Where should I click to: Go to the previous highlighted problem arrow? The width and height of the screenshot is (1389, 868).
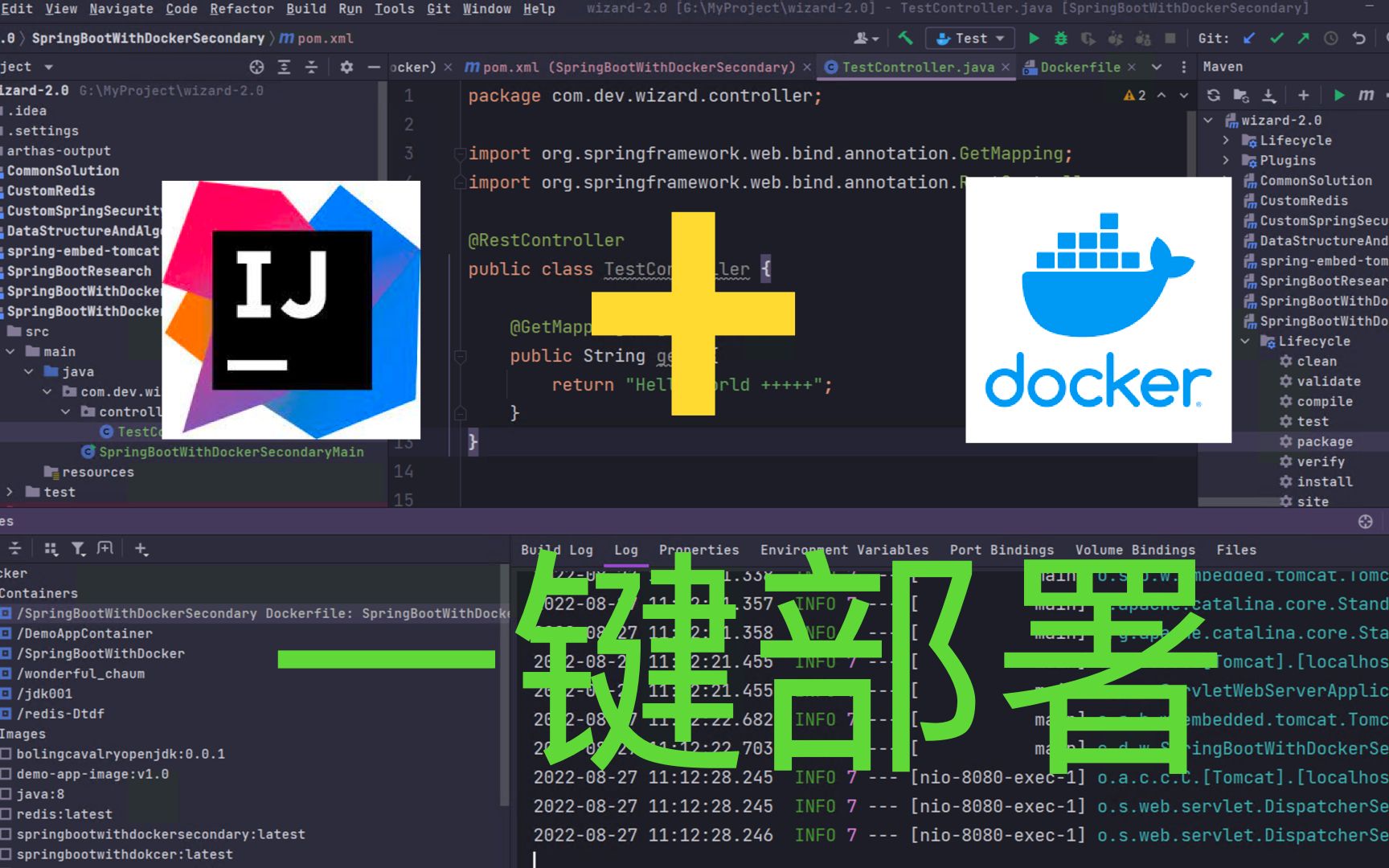(x=1162, y=95)
